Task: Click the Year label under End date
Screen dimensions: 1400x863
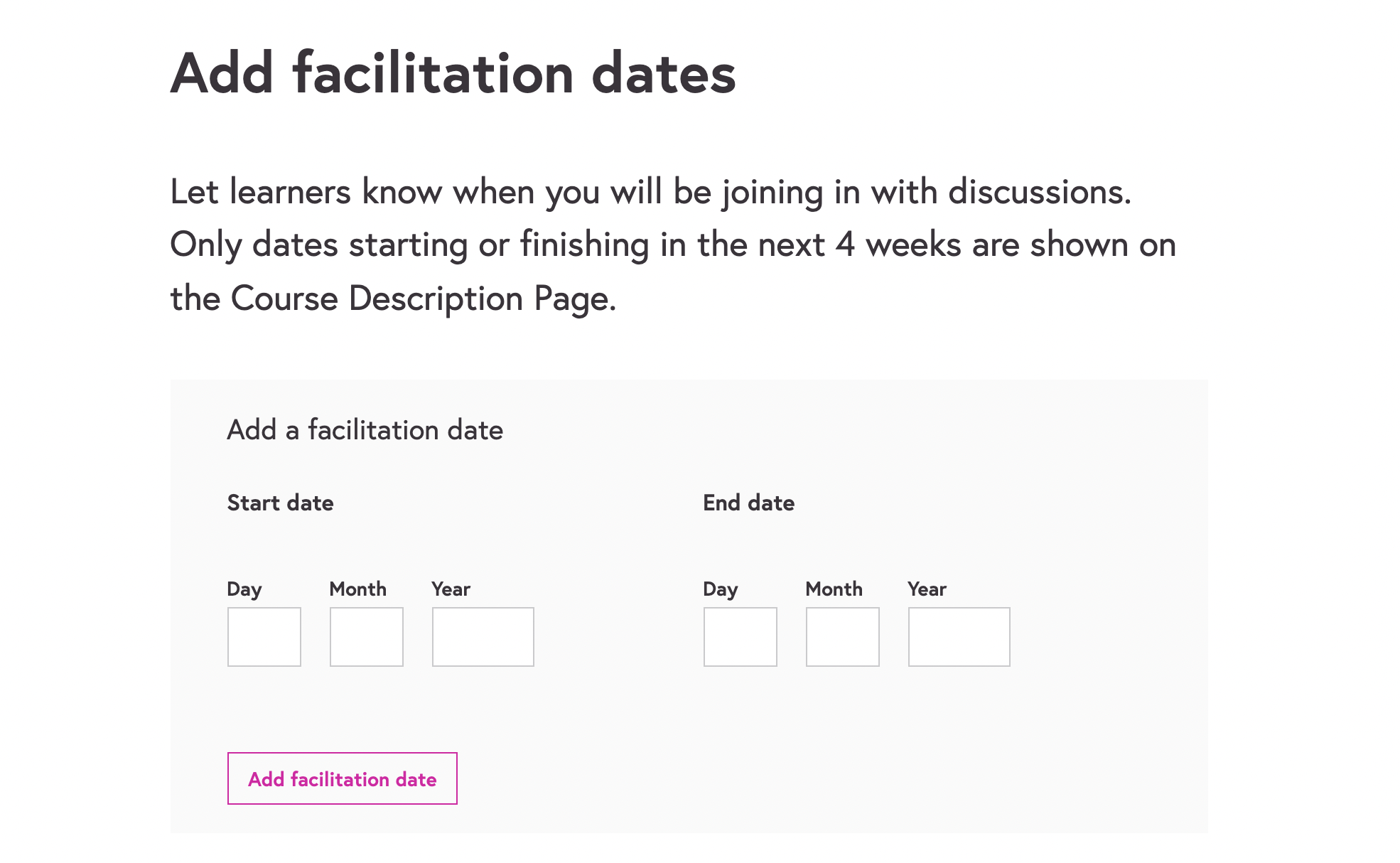Action: pos(927,589)
